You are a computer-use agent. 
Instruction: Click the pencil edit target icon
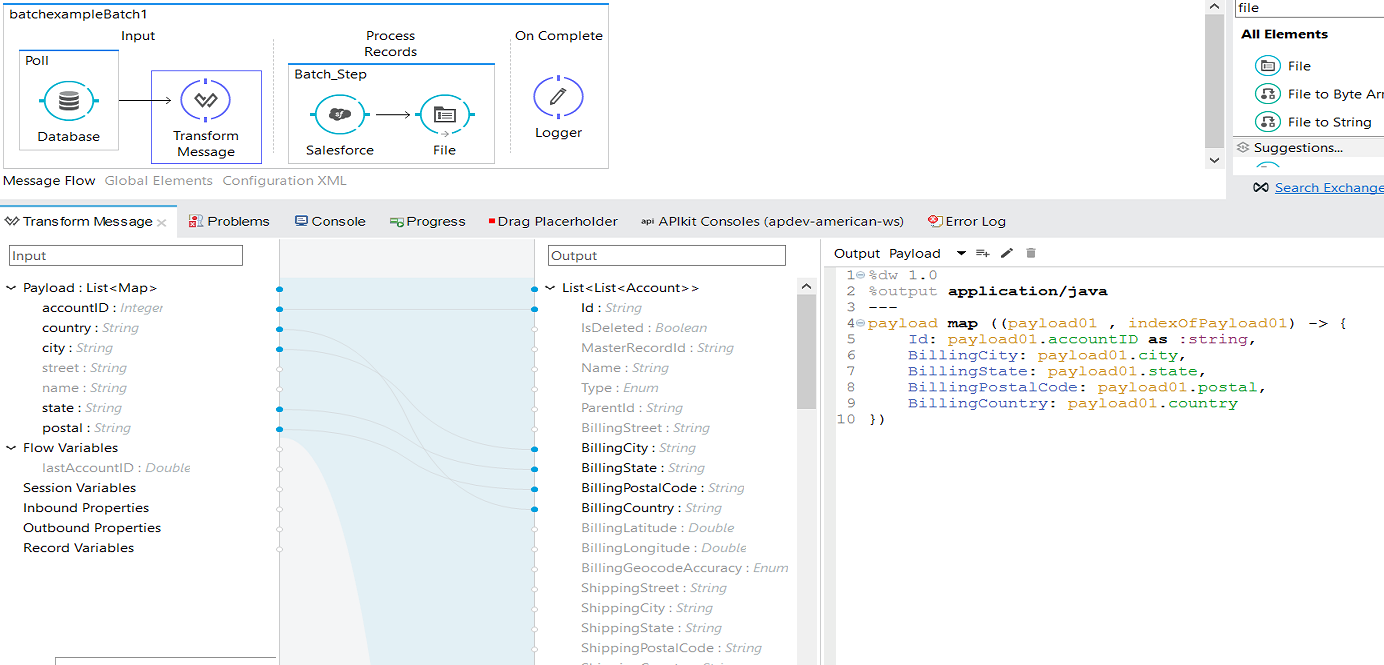(x=1007, y=253)
